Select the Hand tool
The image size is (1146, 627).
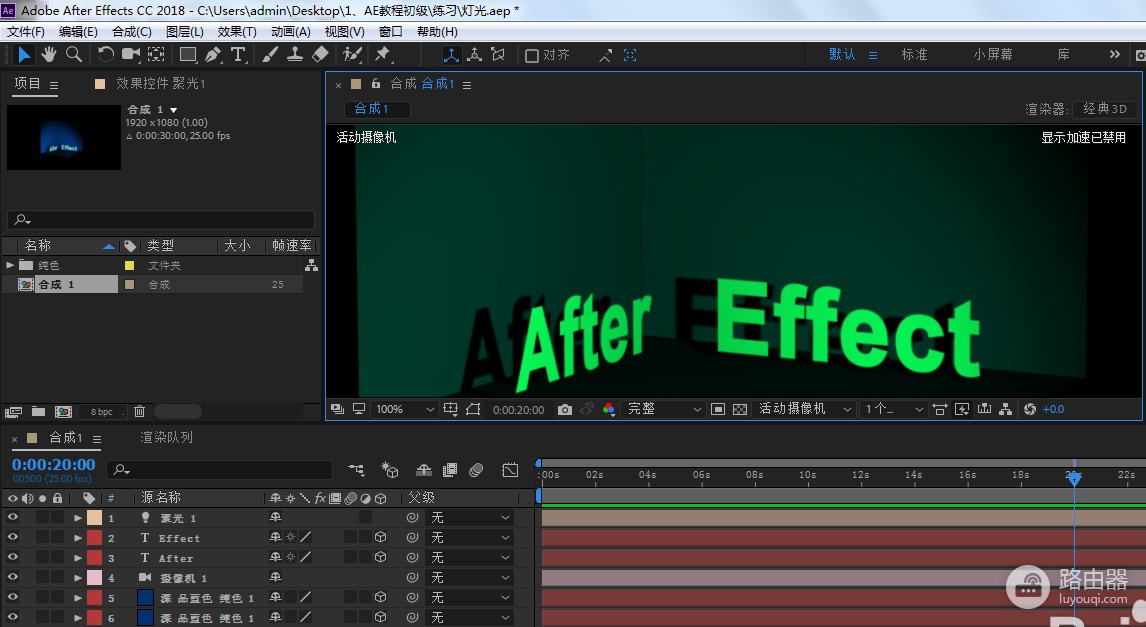(x=49, y=55)
